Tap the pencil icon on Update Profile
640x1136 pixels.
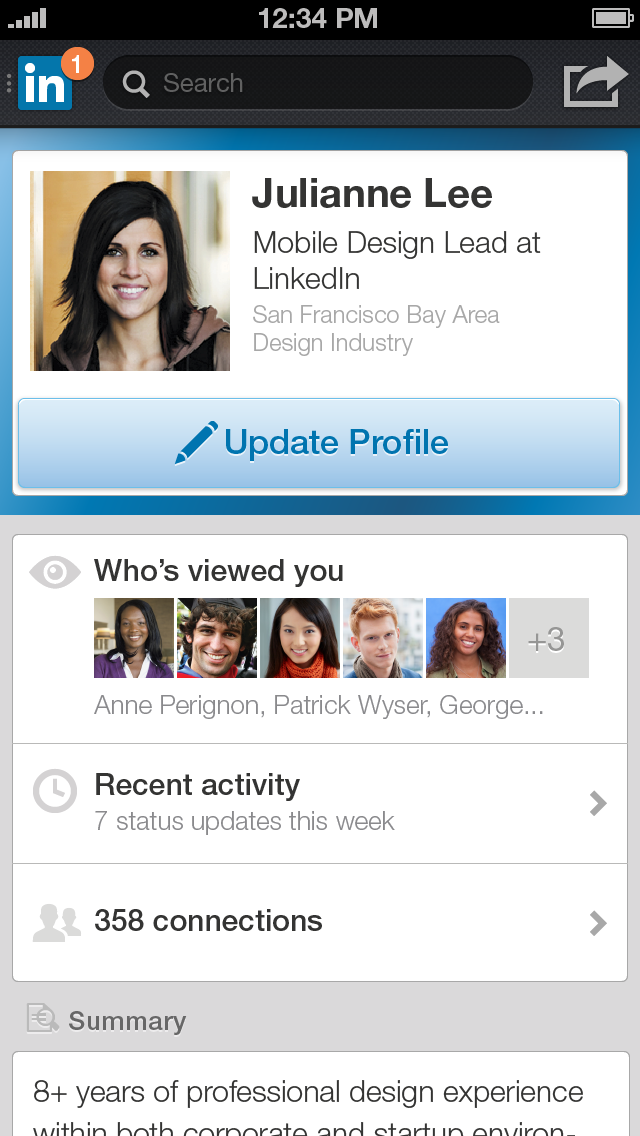195,443
